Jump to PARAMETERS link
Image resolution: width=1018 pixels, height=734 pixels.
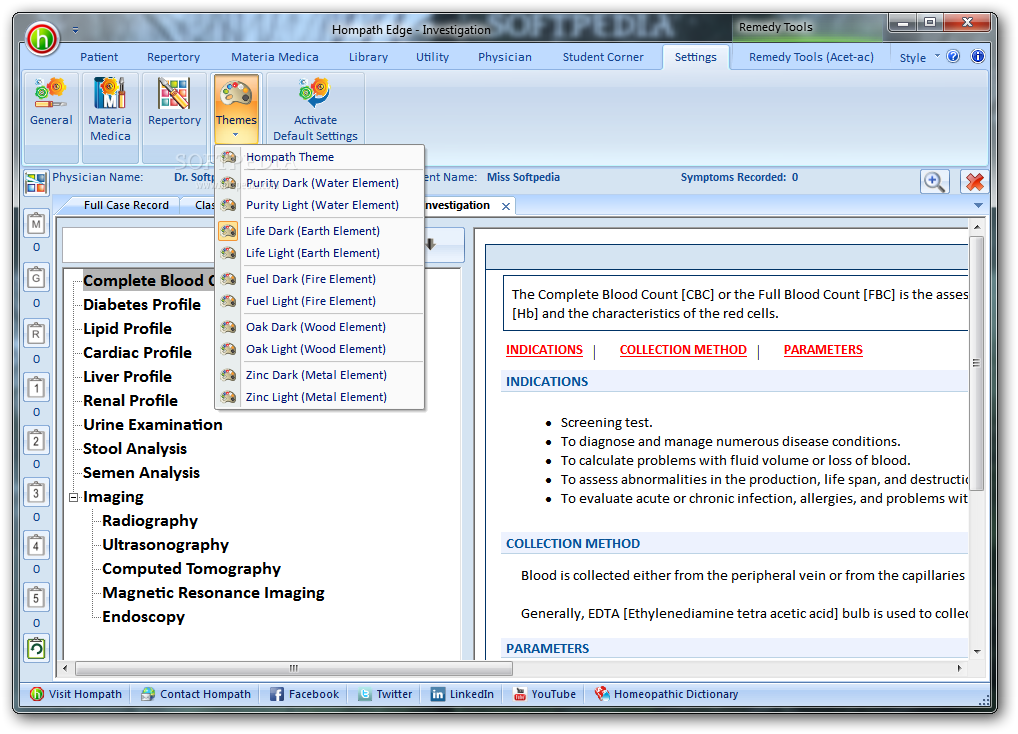(823, 350)
